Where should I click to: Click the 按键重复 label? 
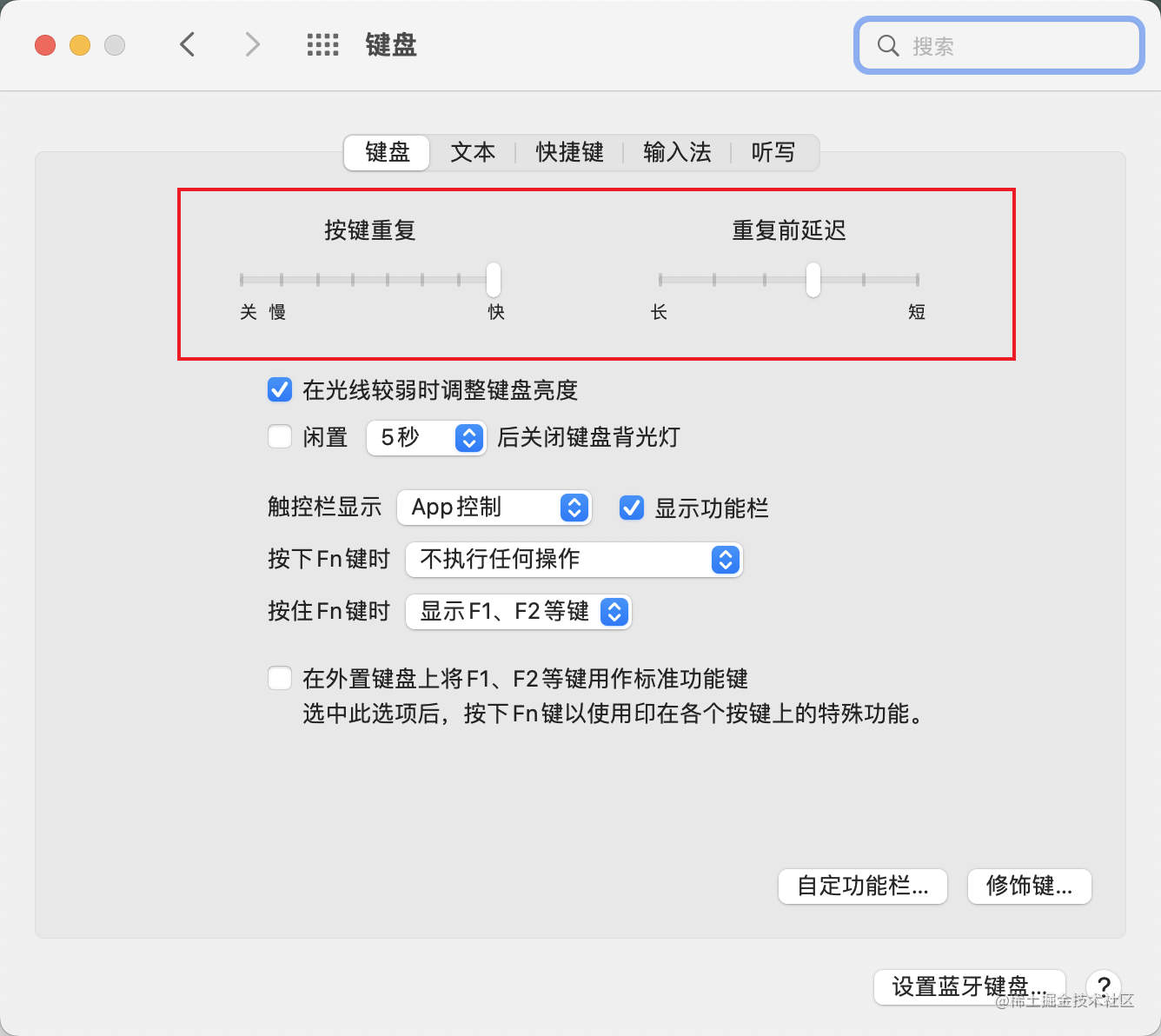(x=370, y=230)
